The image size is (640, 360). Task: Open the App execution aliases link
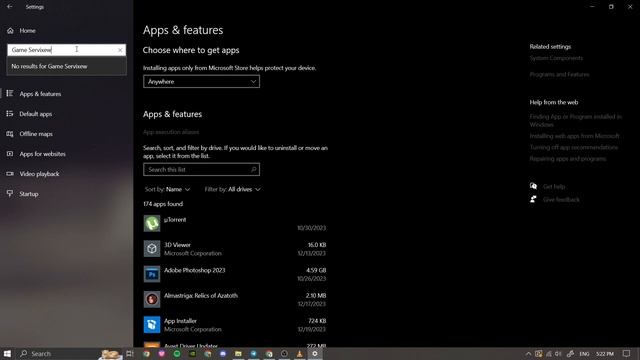tap(171, 132)
